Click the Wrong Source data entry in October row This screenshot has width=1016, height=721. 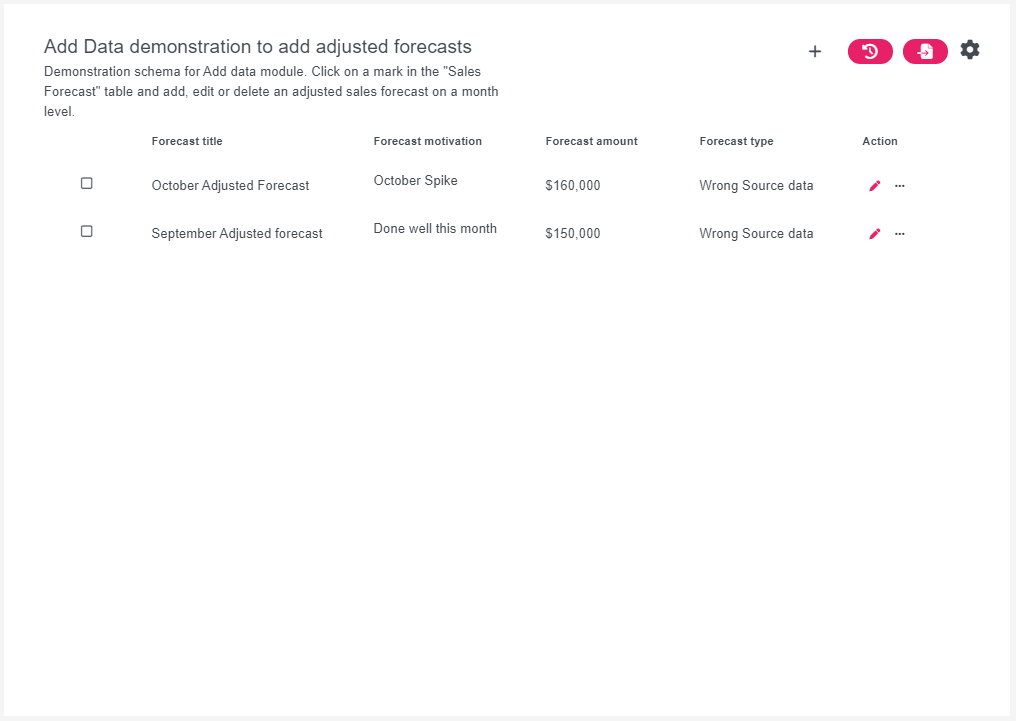point(756,185)
